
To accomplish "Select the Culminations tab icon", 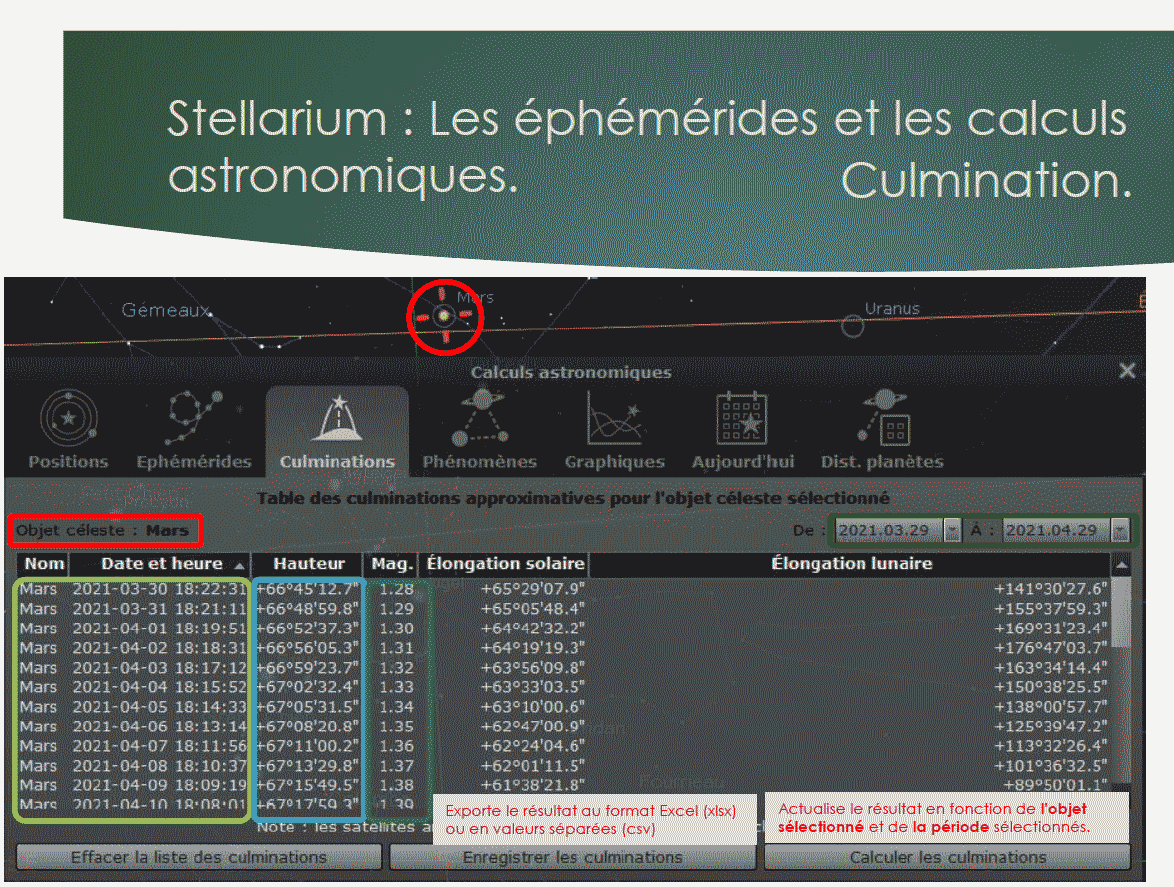I will click(338, 418).
